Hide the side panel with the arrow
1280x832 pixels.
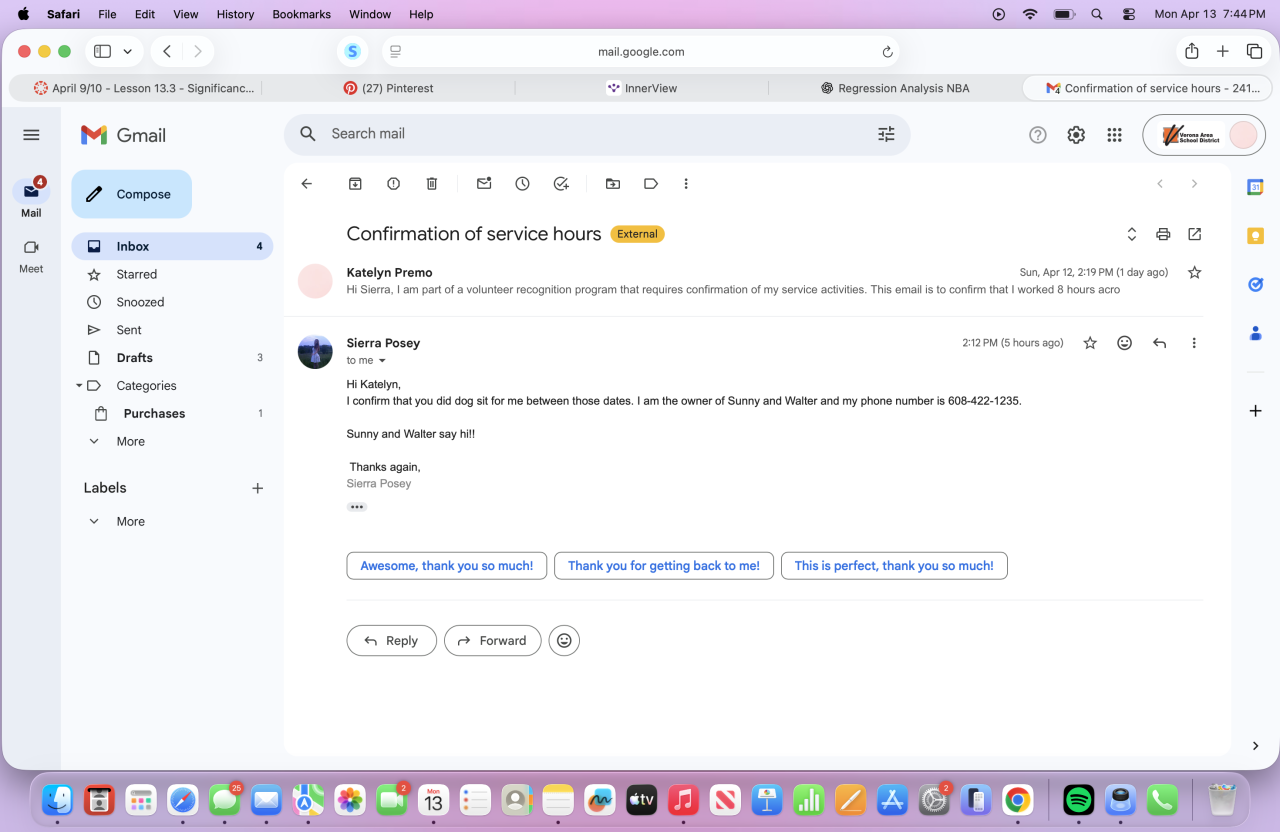pyautogui.click(x=1255, y=746)
